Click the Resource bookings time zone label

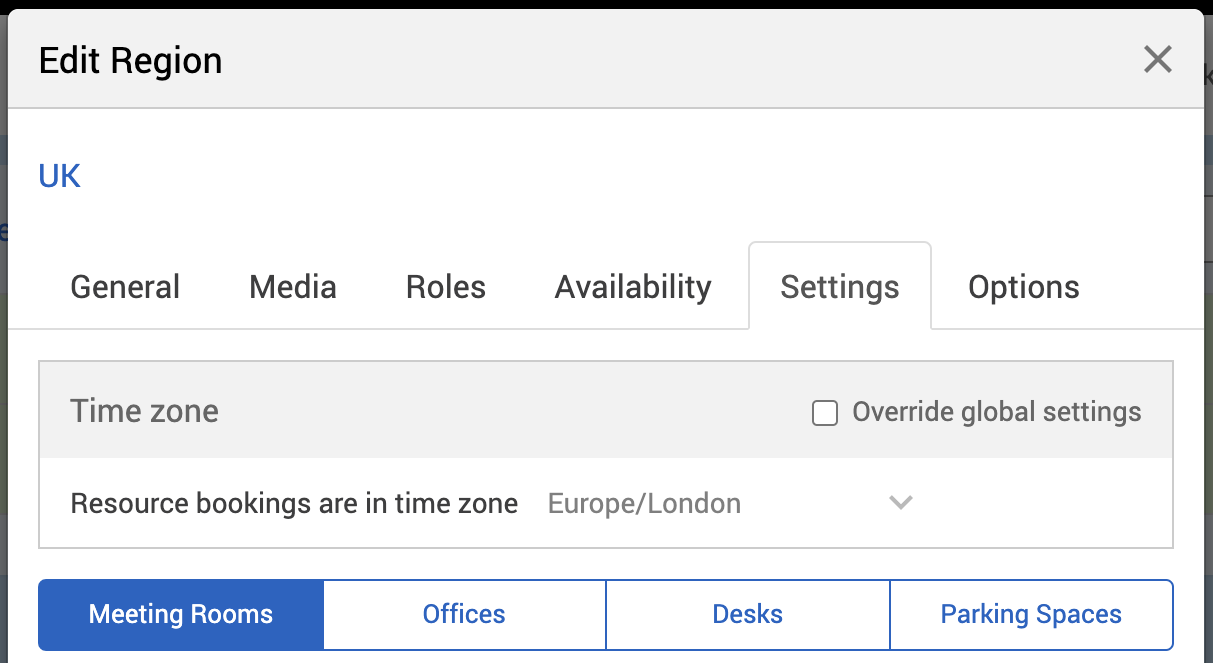click(294, 503)
